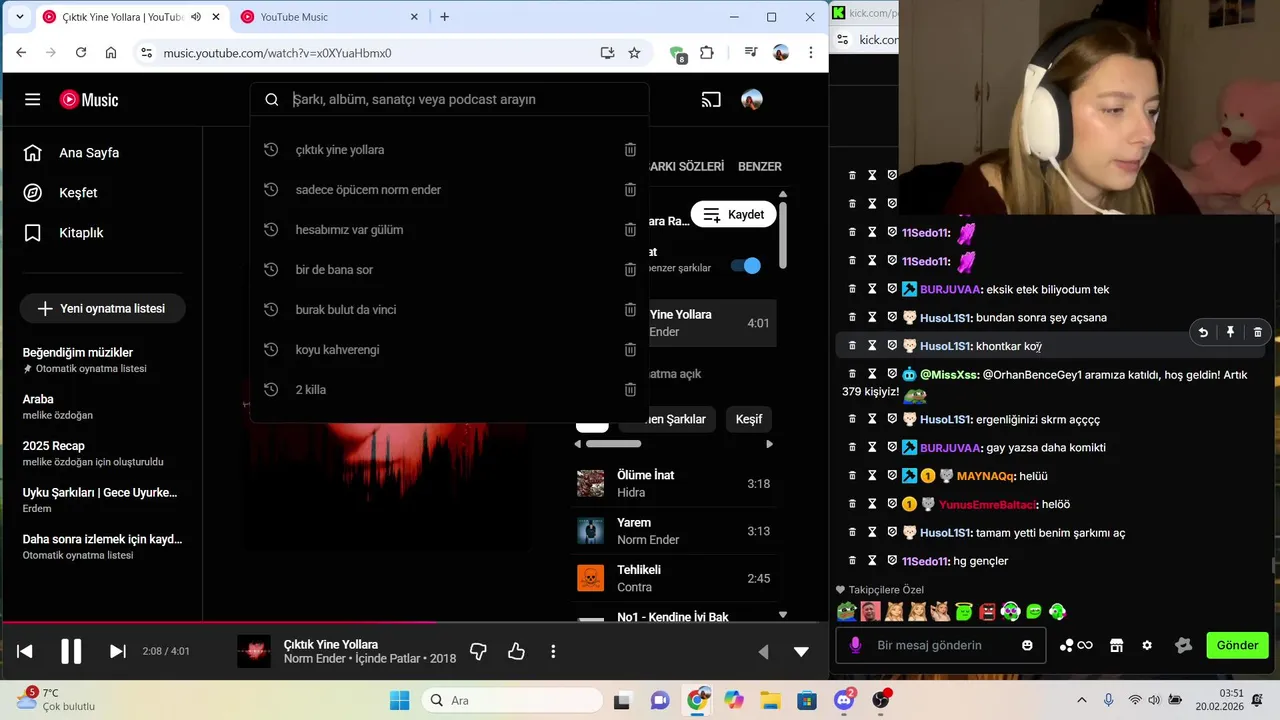Image resolution: width=1280 pixels, height=720 pixels.
Task: Open the player bar three-dot menu
Action: 553,652
